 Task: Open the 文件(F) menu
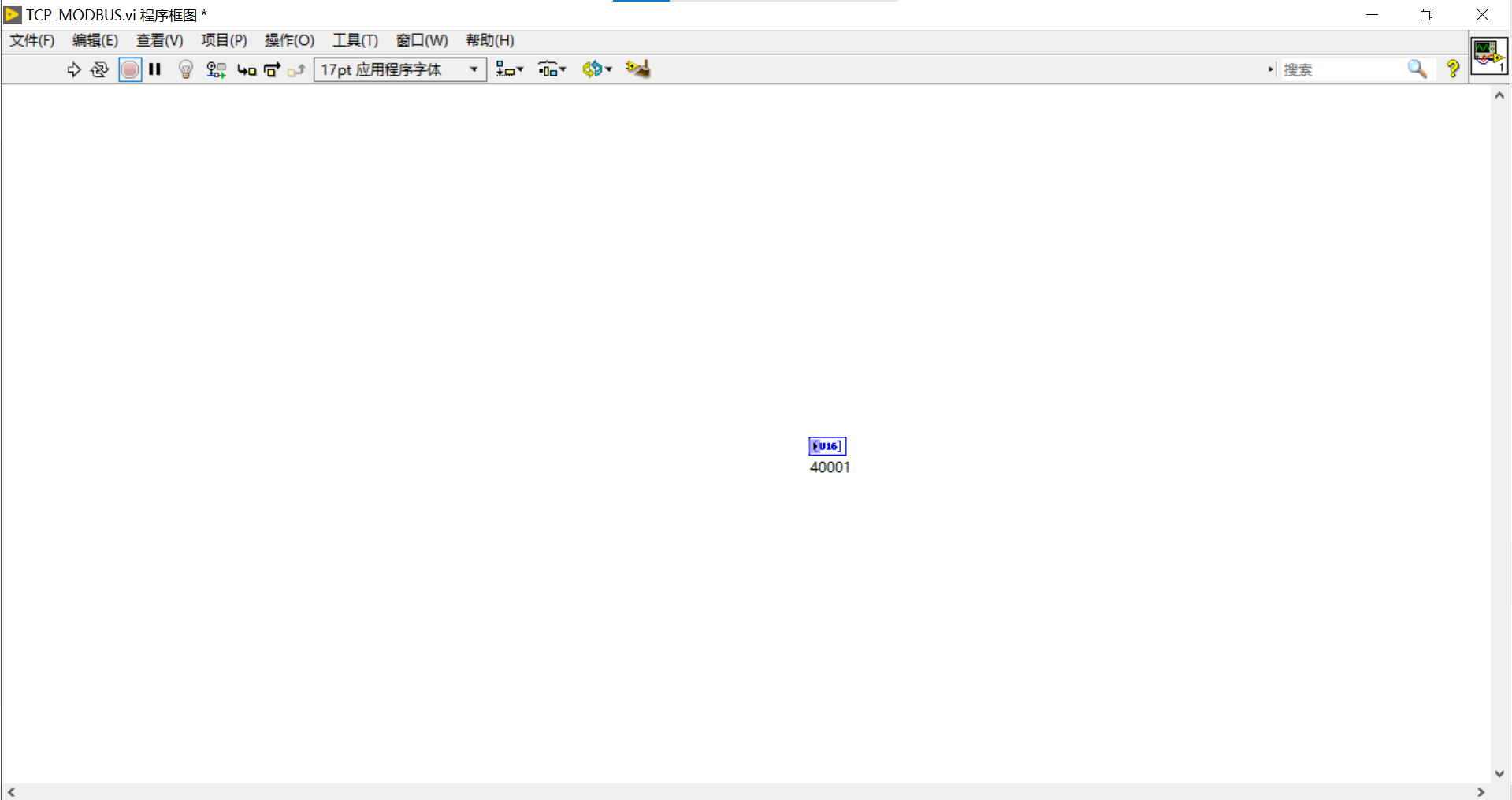32,40
